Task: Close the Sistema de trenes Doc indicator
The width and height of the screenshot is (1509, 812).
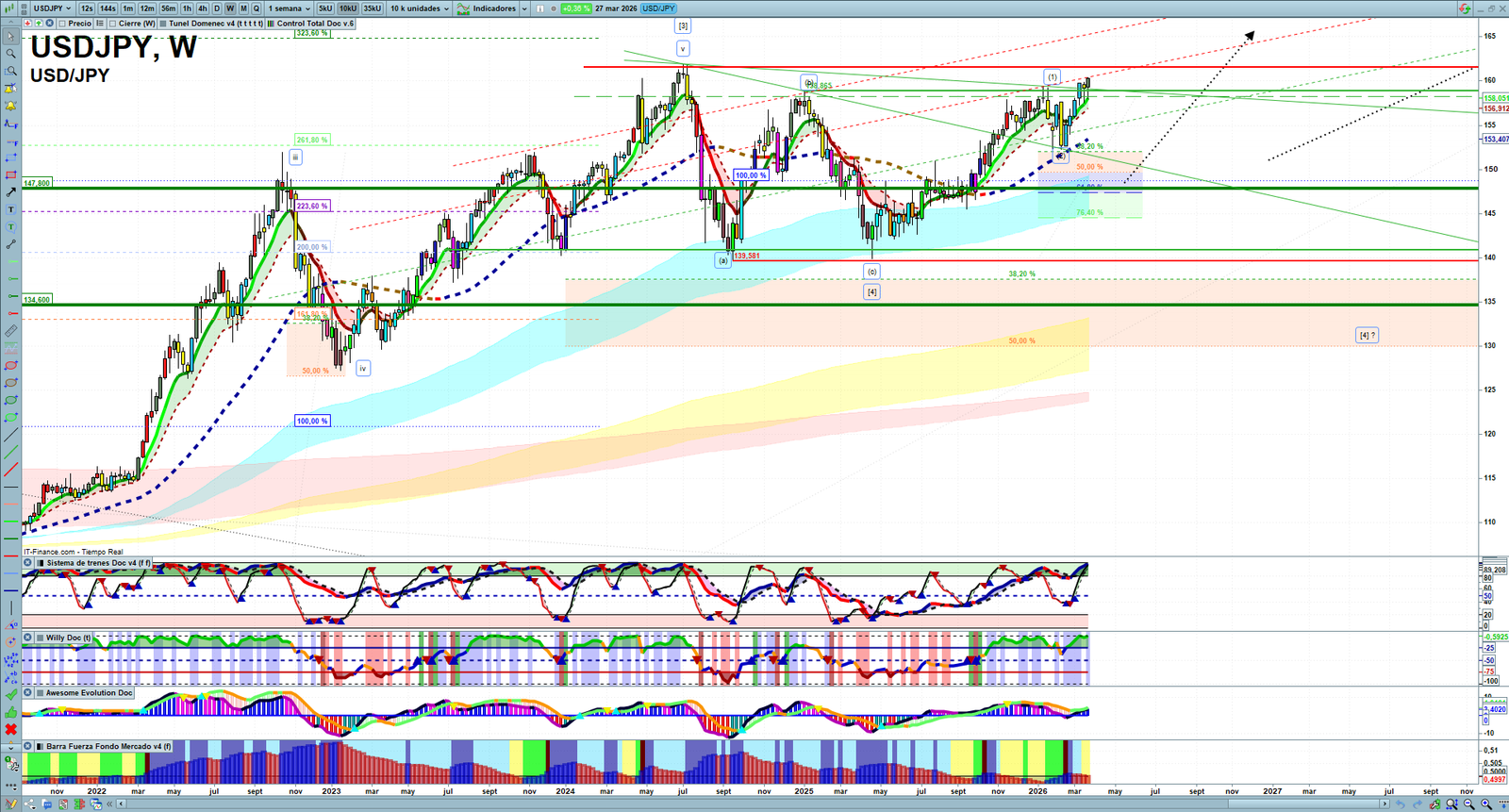Action: pyautogui.click(x=28, y=563)
